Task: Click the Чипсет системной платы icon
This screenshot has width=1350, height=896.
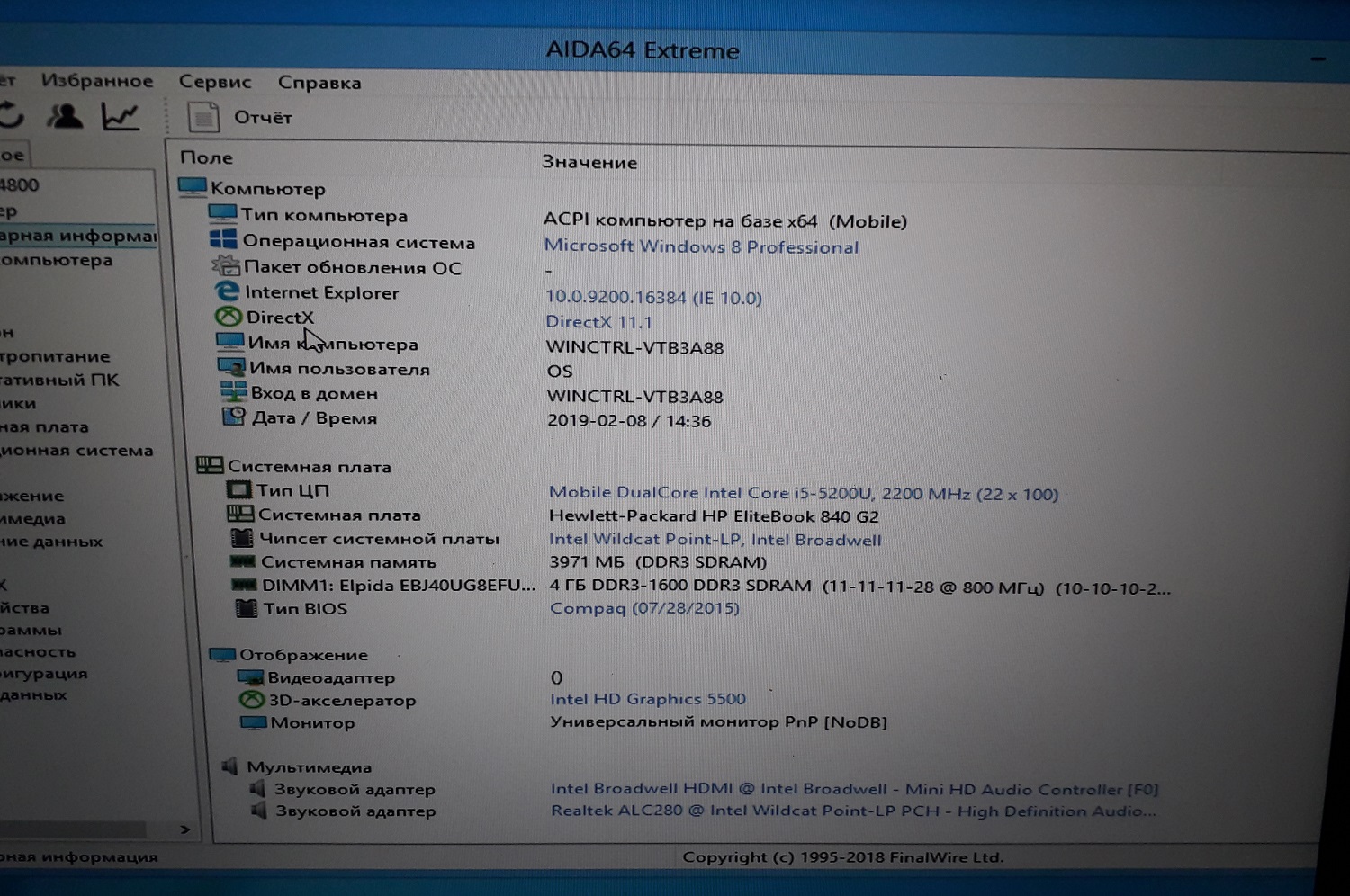Action: pyautogui.click(x=242, y=538)
